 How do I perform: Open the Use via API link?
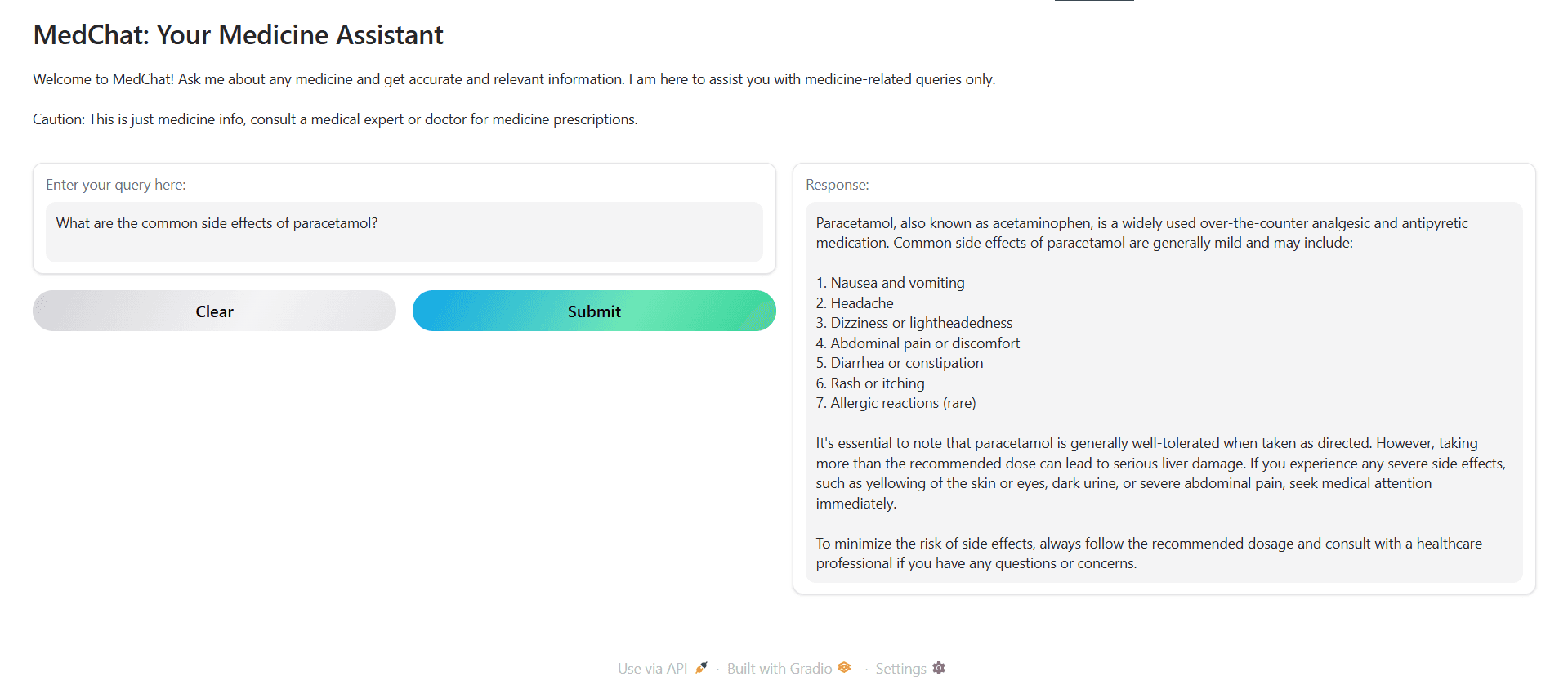pyautogui.click(x=652, y=669)
